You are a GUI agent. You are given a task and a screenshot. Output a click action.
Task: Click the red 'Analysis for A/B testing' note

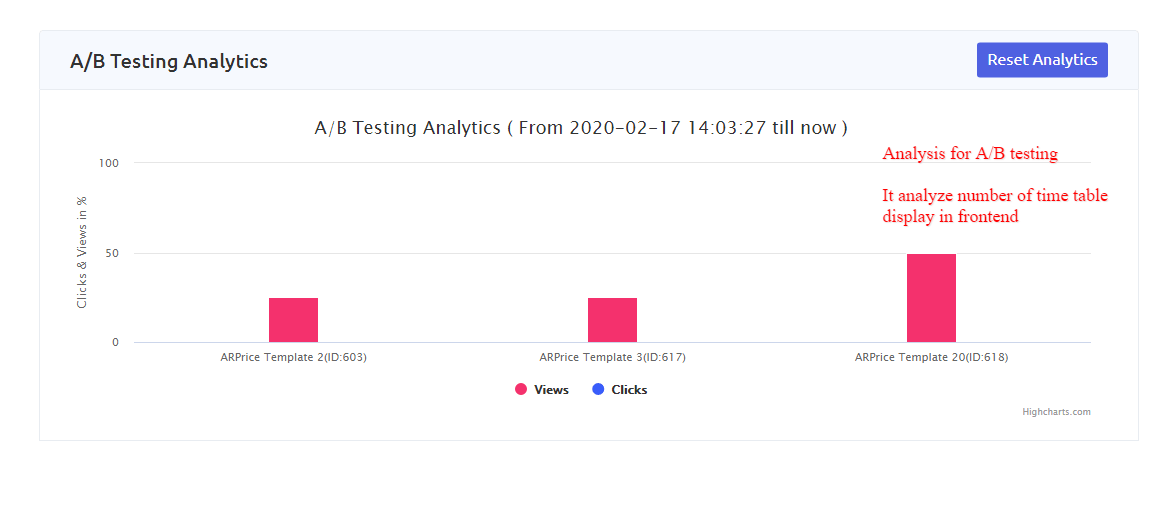click(970, 154)
